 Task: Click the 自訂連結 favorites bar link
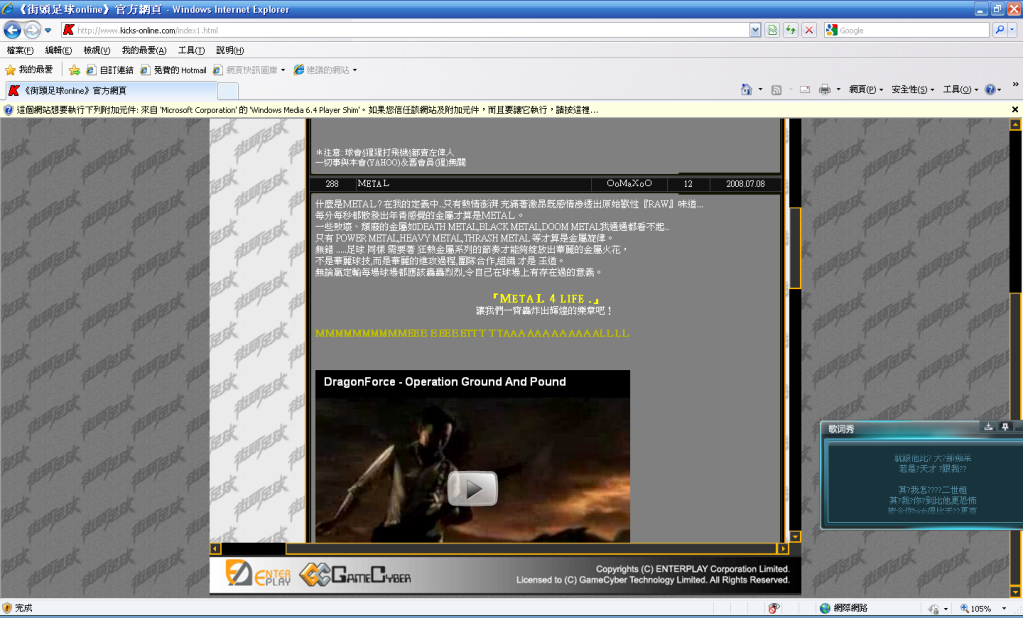(x=110, y=70)
